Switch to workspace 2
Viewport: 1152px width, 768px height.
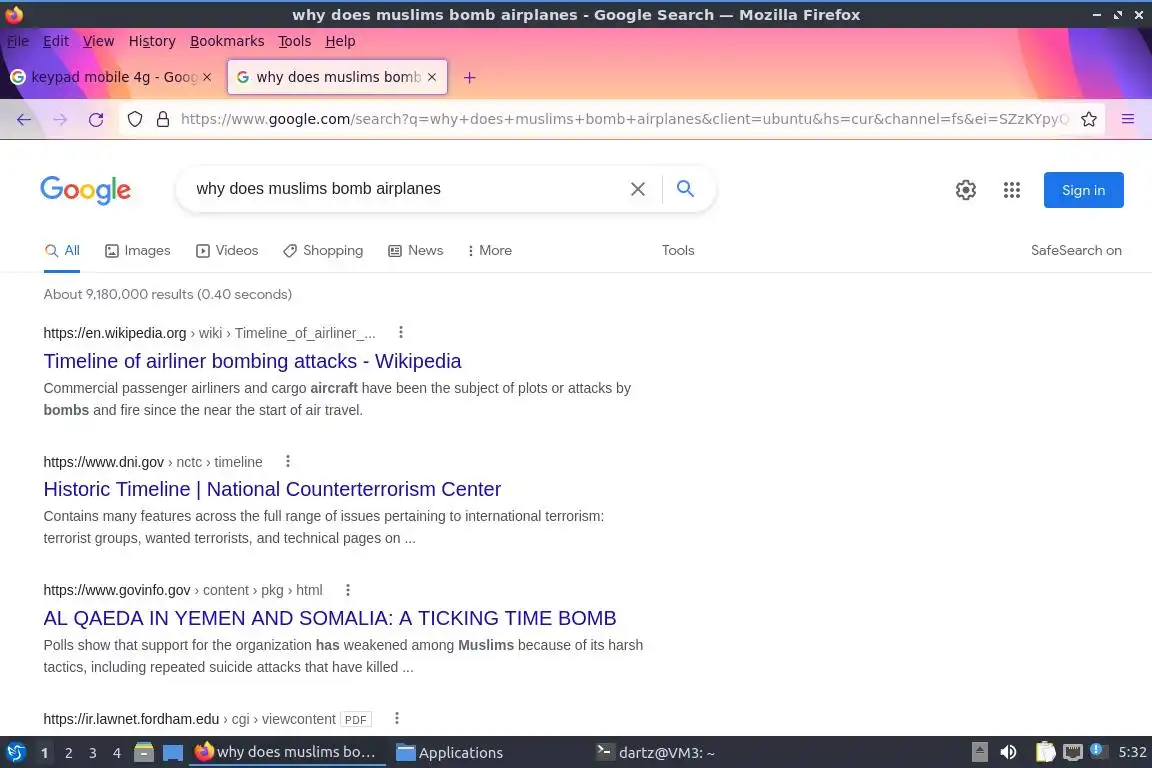click(68, 753)
